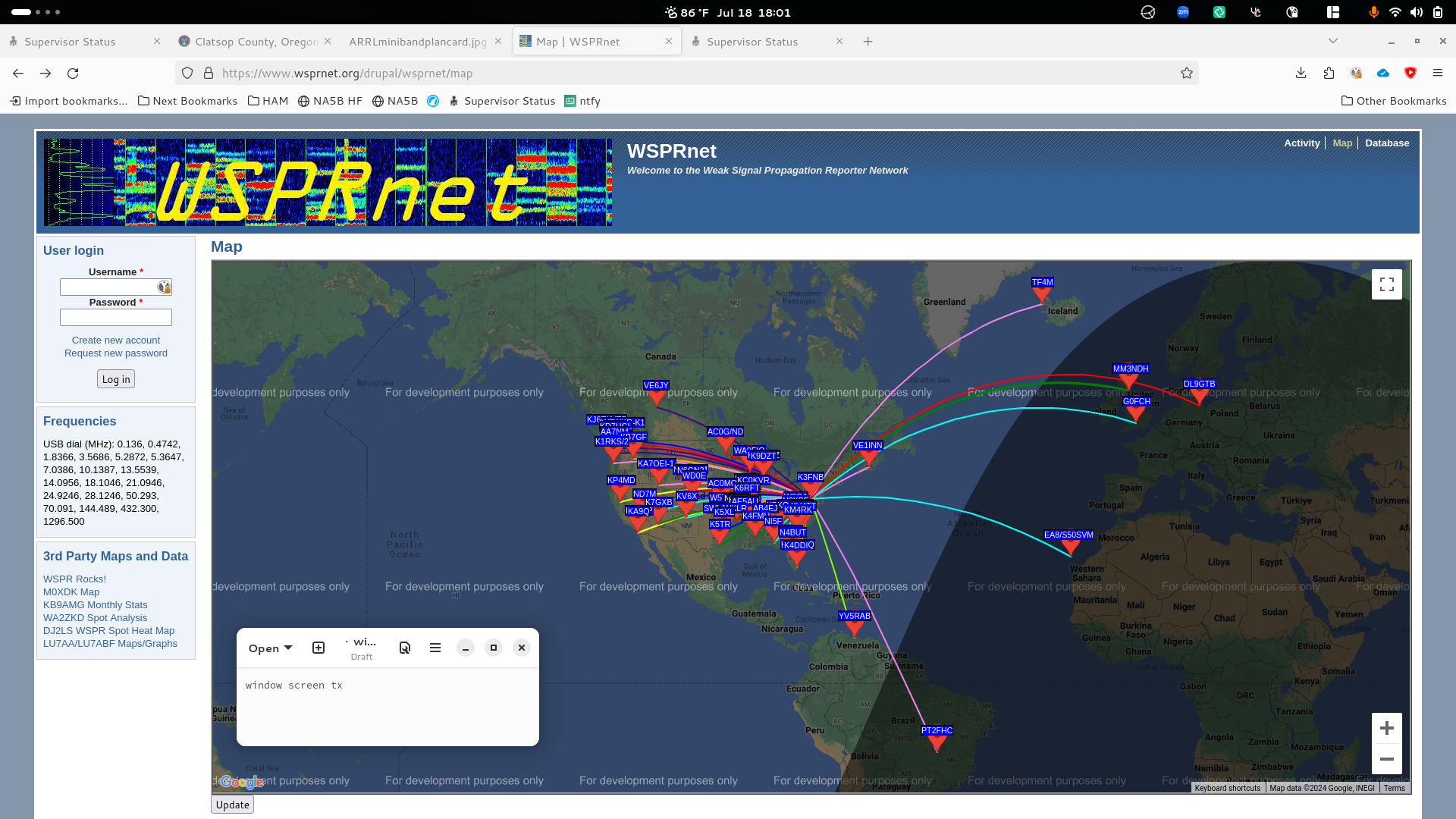
Task: Click the WSPRnet banner logo
Action: pyautogui.click(x=328, y=182)
